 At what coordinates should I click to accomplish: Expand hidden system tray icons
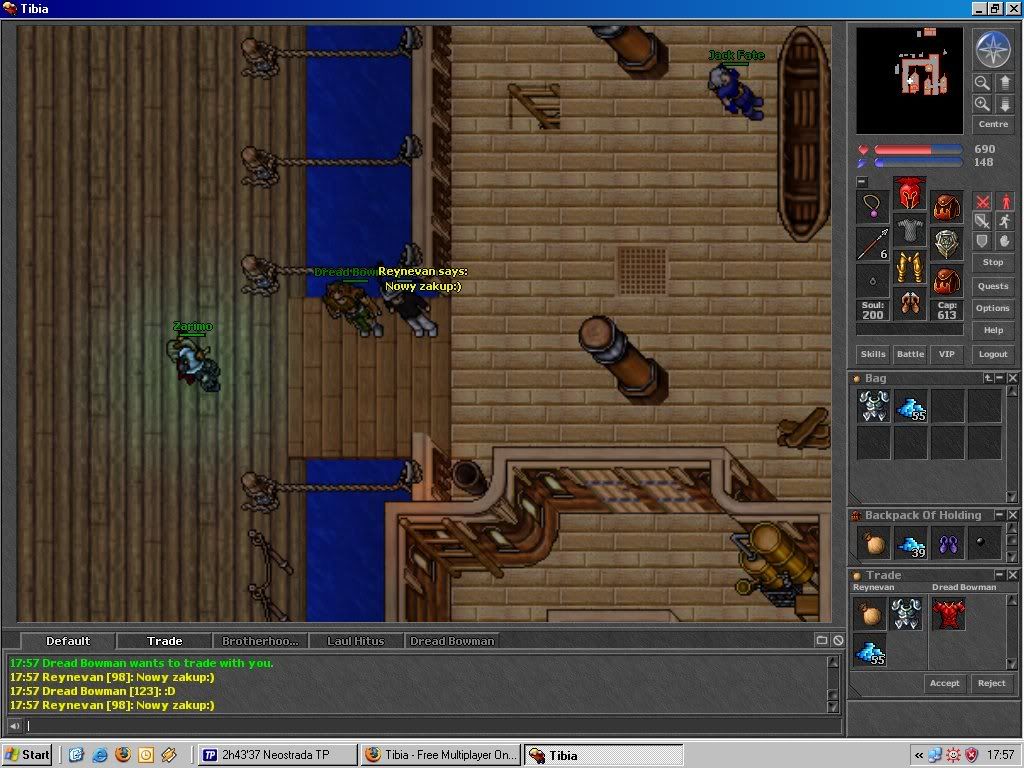(x=918, y=756)
